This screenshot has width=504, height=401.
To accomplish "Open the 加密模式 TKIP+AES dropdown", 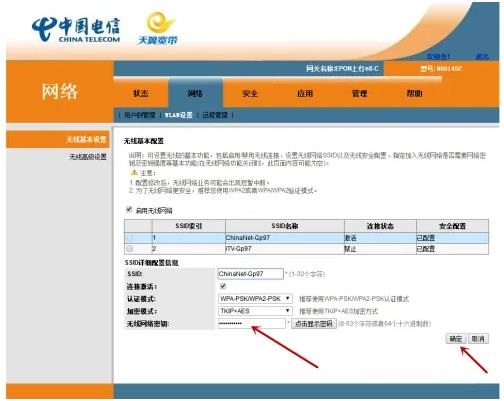I will (x=255, y=311).
